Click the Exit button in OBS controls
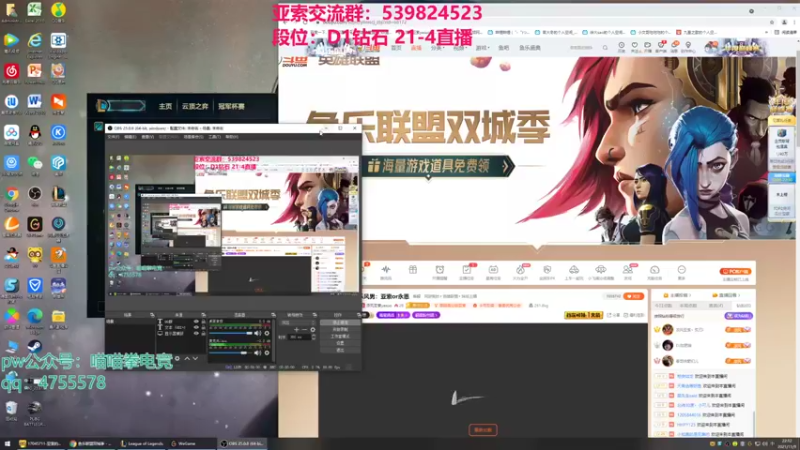The width and height of the screenshot is (800, 450). (340, 351)
